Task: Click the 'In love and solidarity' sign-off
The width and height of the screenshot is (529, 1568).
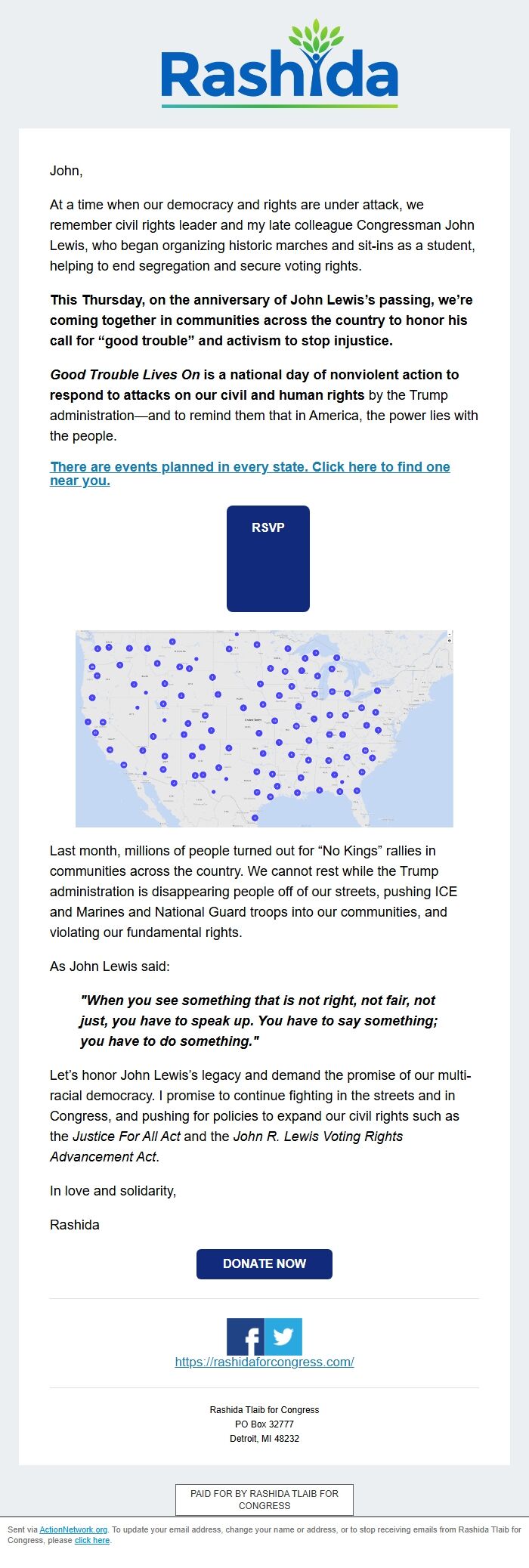Action: point(113,1191)
